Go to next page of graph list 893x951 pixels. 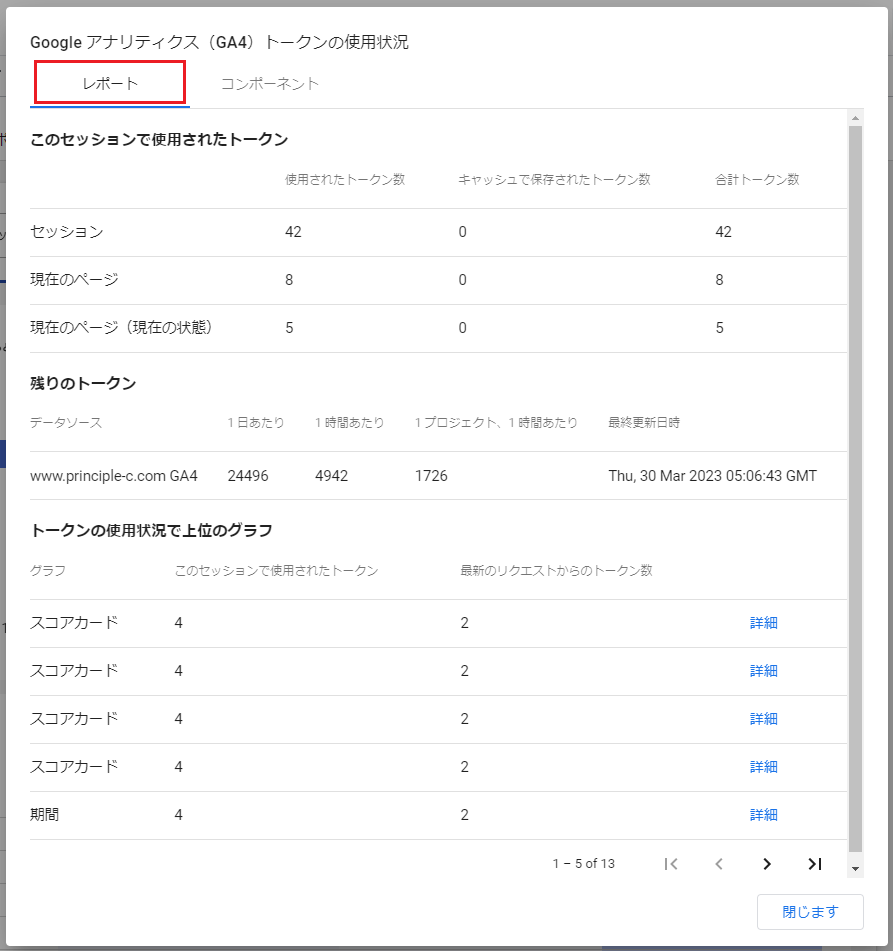pyautogui.click(x=767, y=864)
